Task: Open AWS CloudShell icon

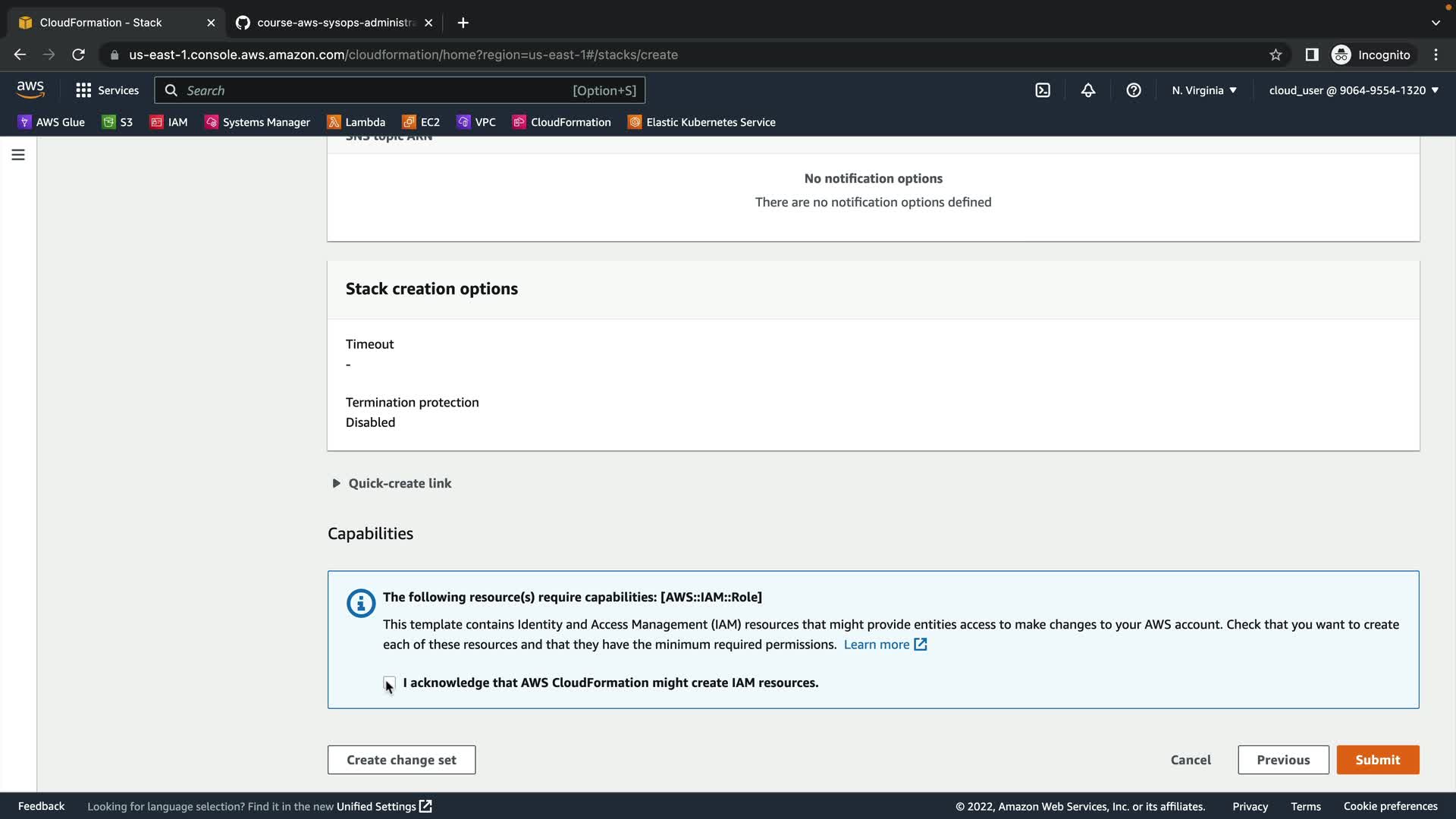Action: coord(1043,90)
